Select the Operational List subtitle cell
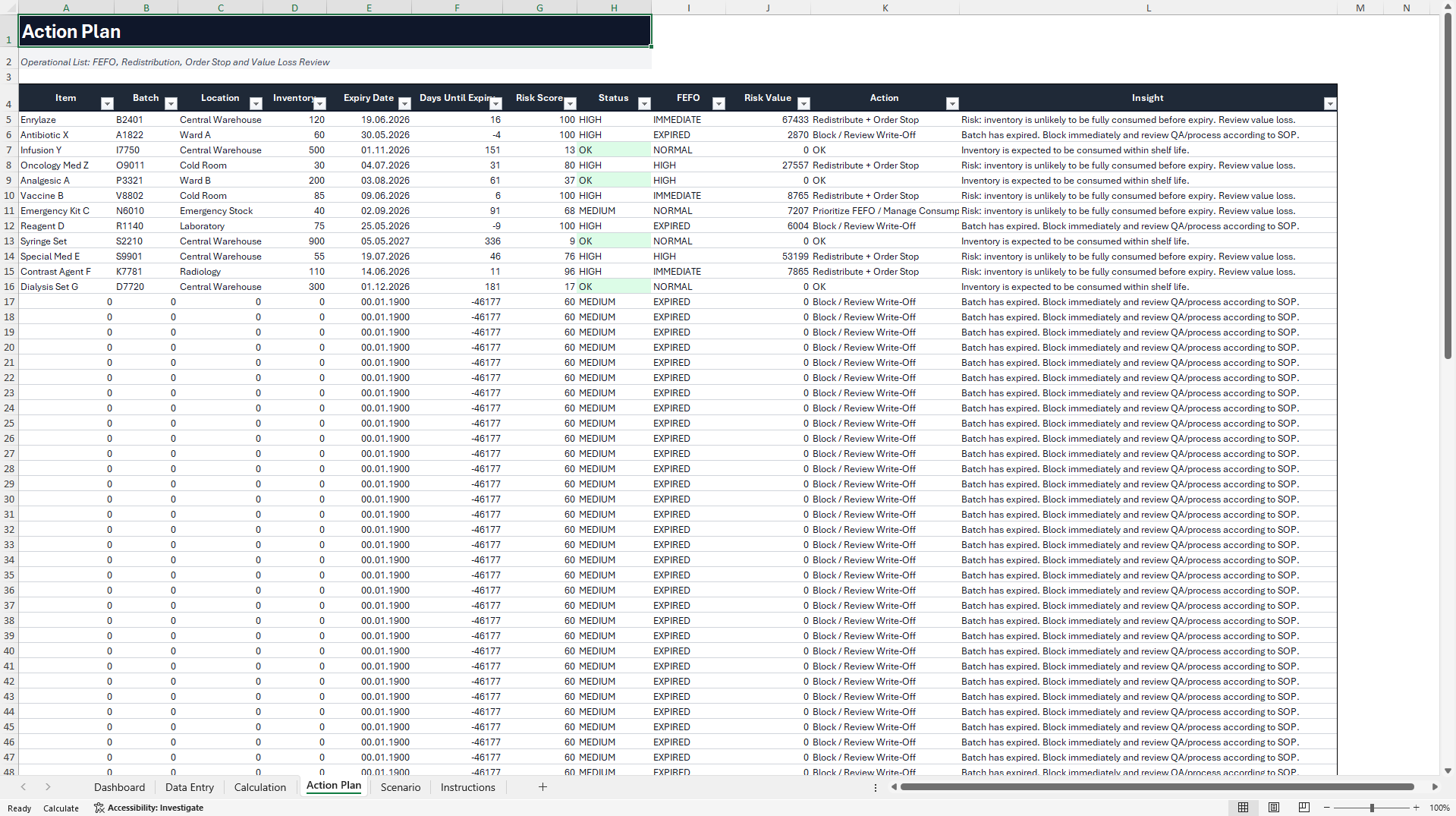This screenshot has height=816, width=1456. point(335,61)
